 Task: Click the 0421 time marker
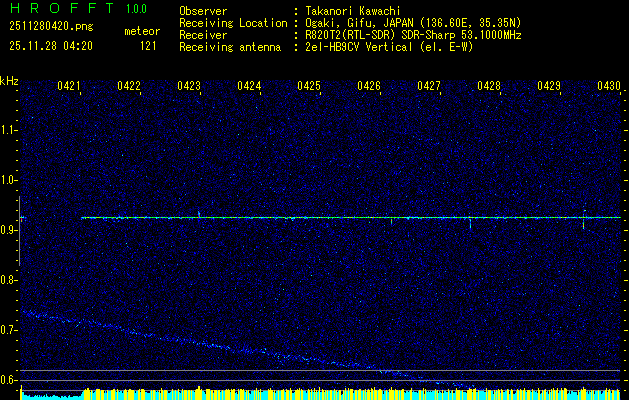[69, 87]
